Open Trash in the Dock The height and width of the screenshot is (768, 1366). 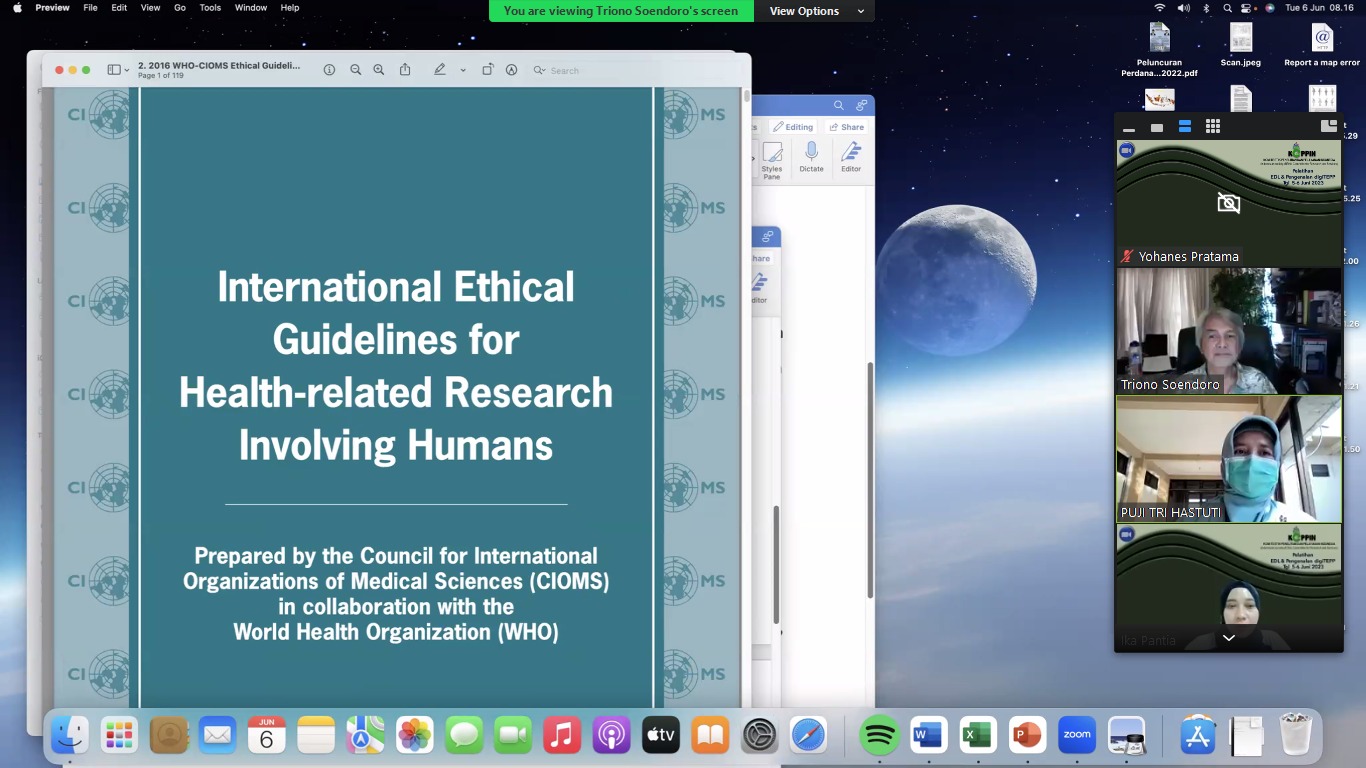pyautogui.click(x=1296, y=736)
